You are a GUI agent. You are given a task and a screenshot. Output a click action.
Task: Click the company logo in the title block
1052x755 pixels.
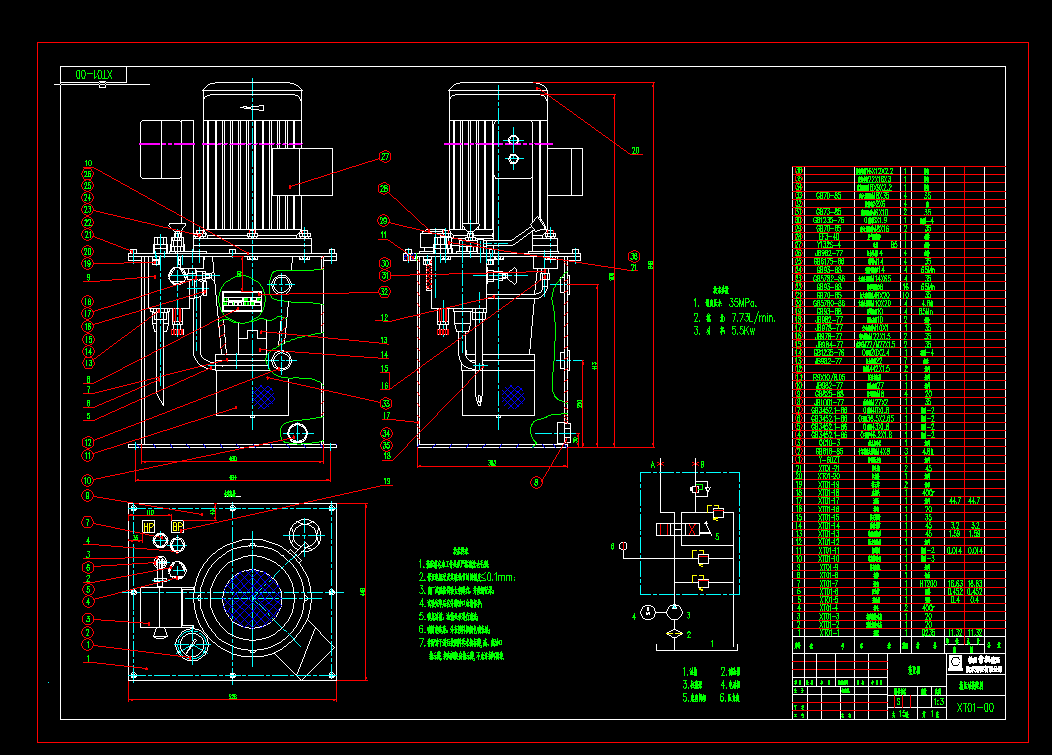coord(955,663)
